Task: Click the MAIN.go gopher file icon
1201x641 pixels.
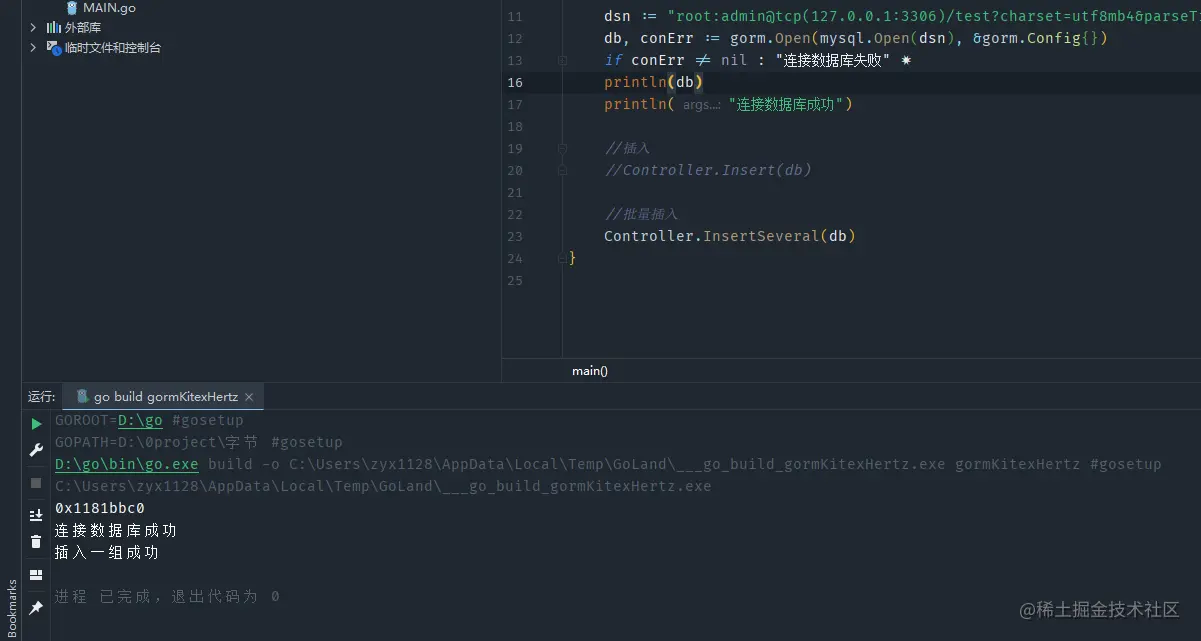Action: 72,8
